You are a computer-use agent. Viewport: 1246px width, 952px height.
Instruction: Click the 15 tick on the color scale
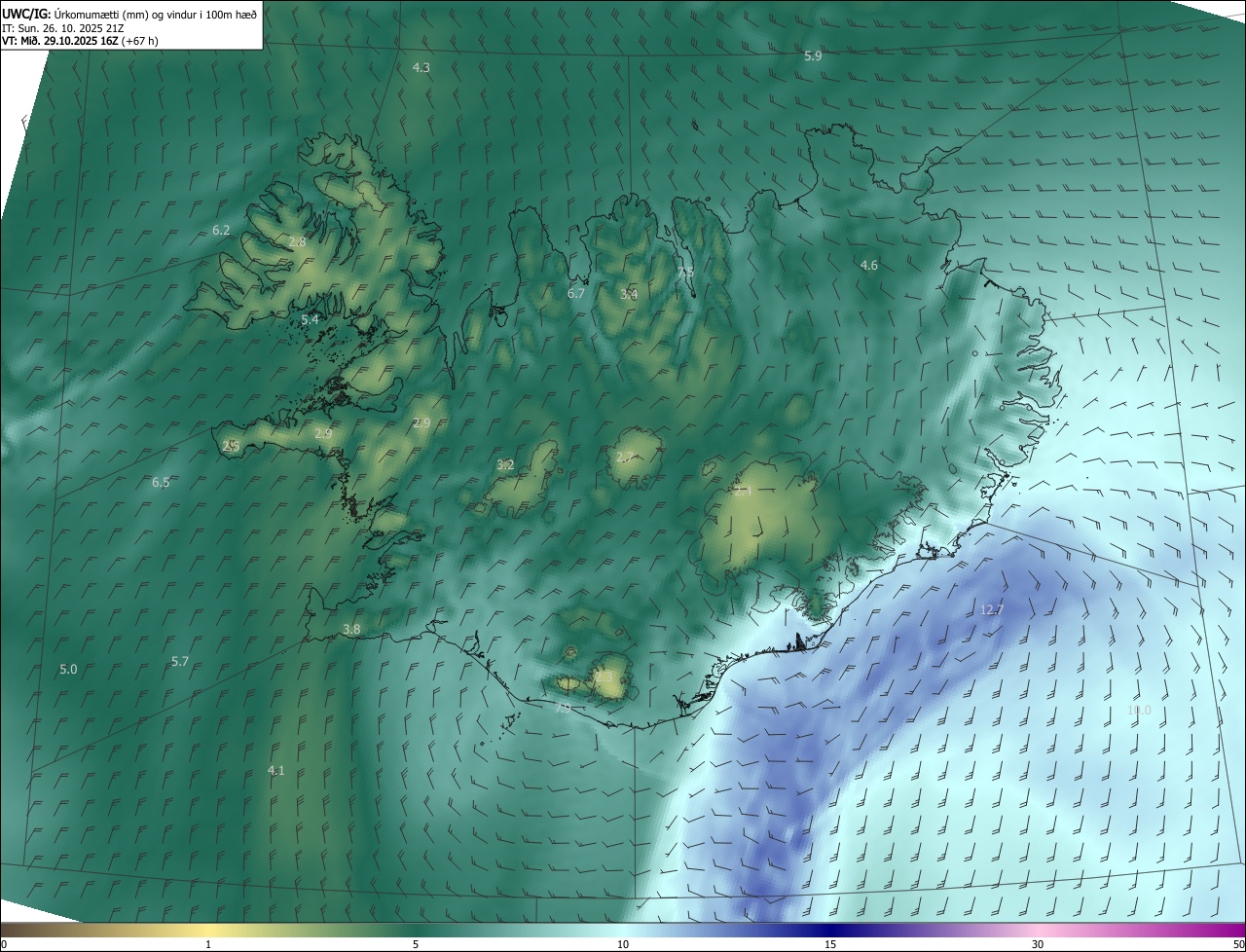pos(830,944)
